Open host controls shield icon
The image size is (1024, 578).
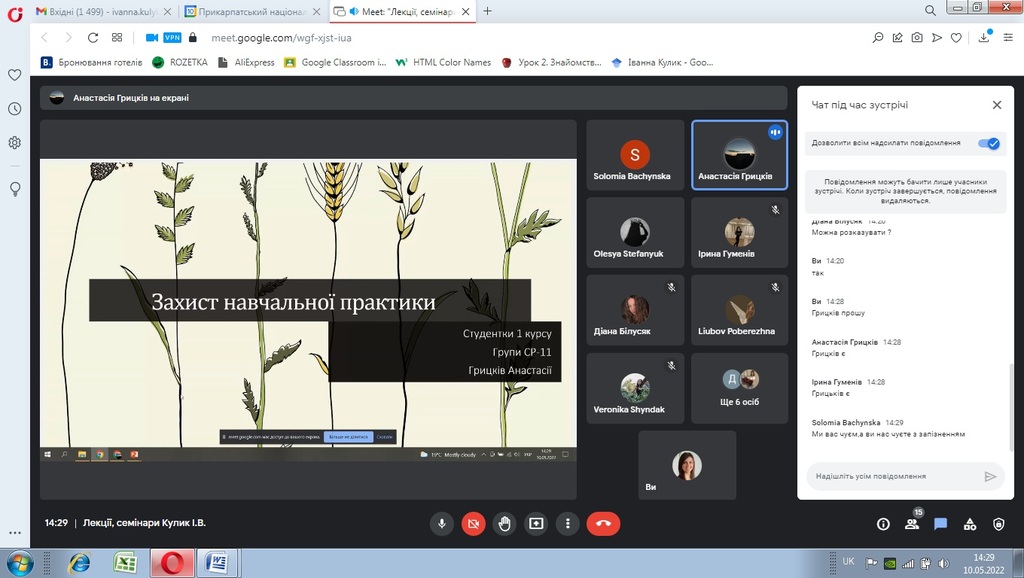(x=998, y=523)
